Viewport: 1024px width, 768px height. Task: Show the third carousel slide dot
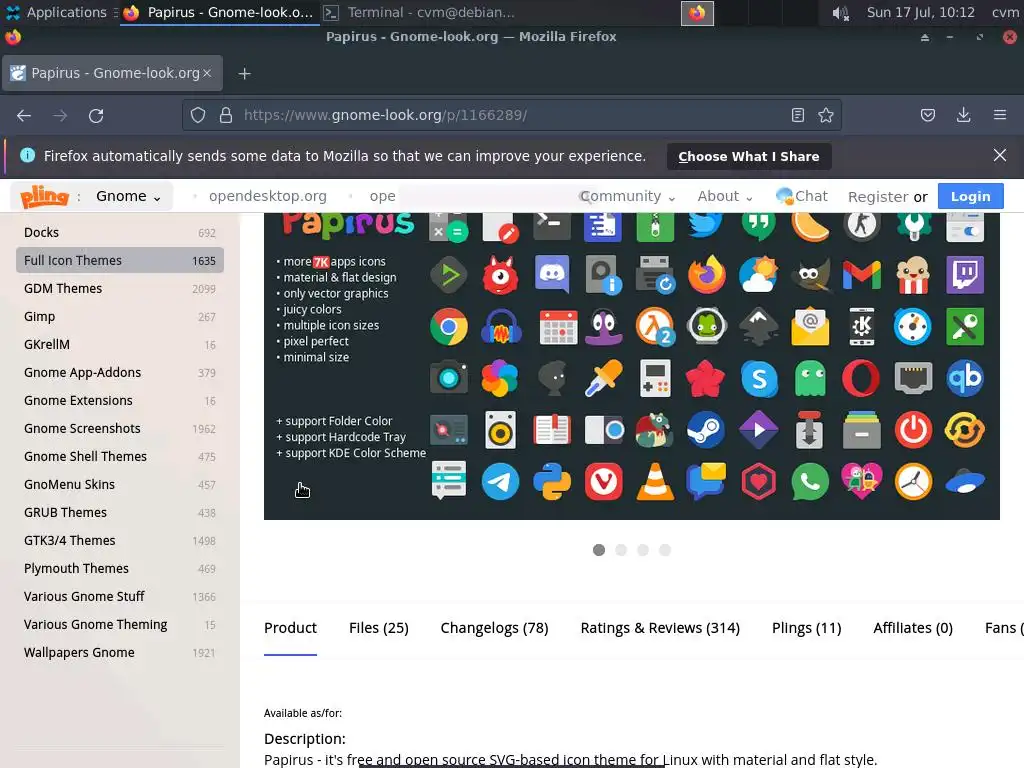click(x=643, y=550)
